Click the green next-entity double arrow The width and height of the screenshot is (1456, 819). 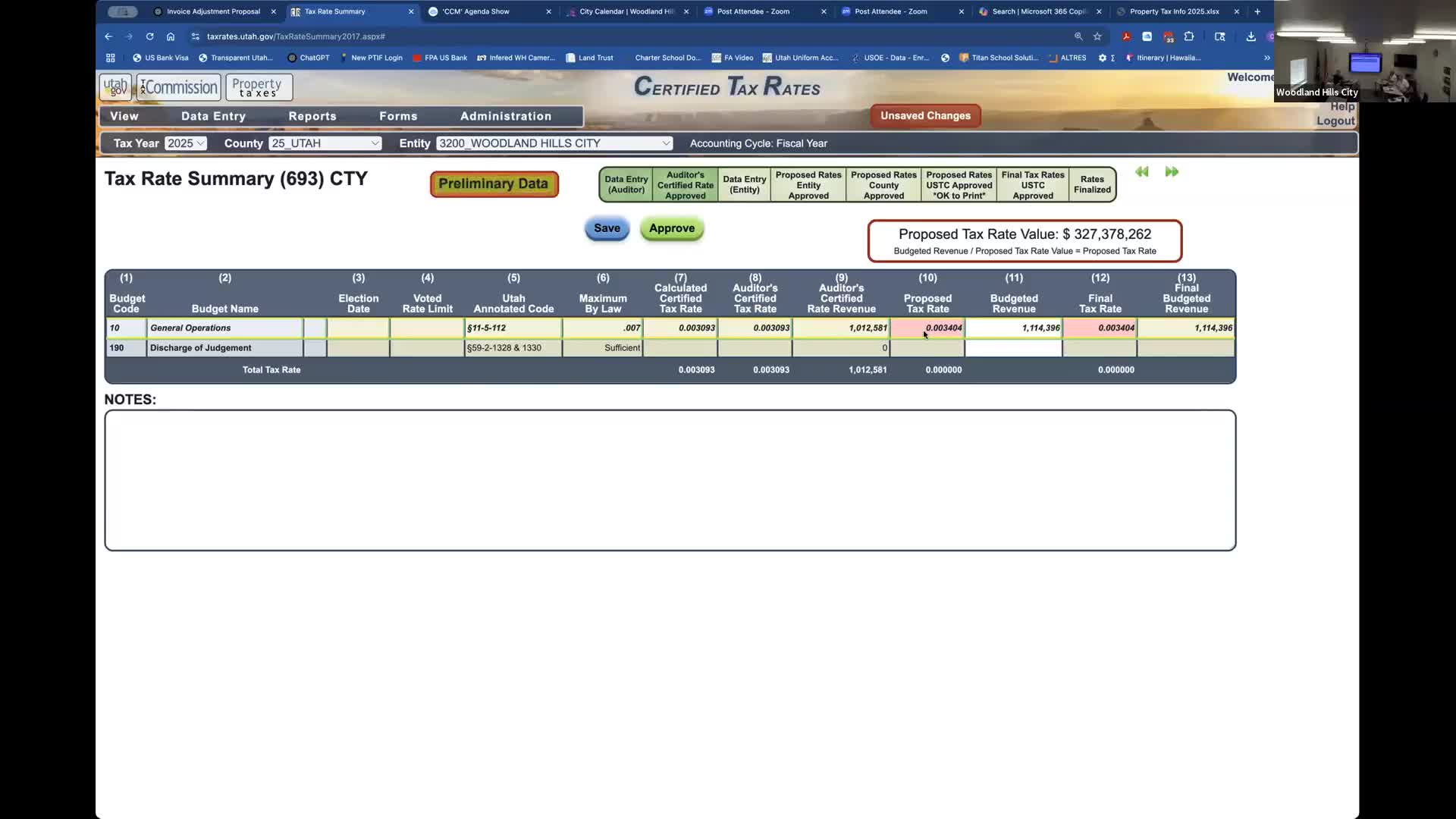coord(1172,172)
